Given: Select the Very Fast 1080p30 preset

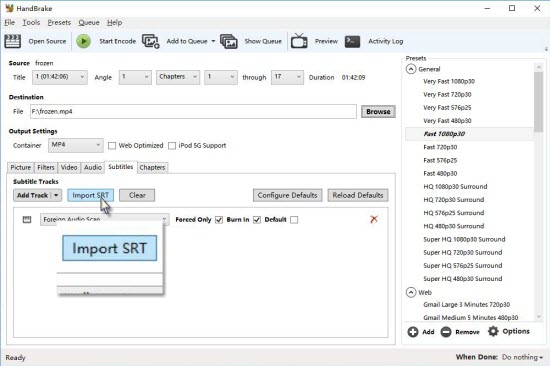Looking at the screenshot, I should pyautogui.click(x=449, y=81).
